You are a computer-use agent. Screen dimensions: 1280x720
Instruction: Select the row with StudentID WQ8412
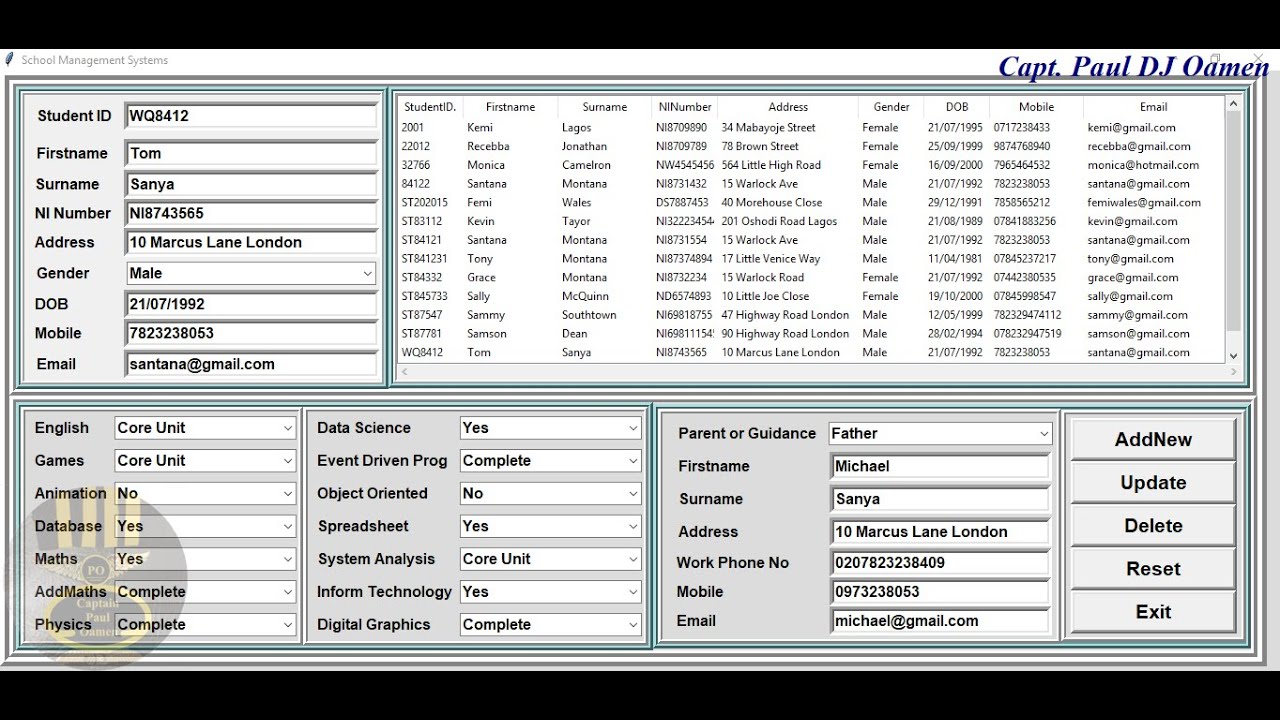[x=811, y=352]
